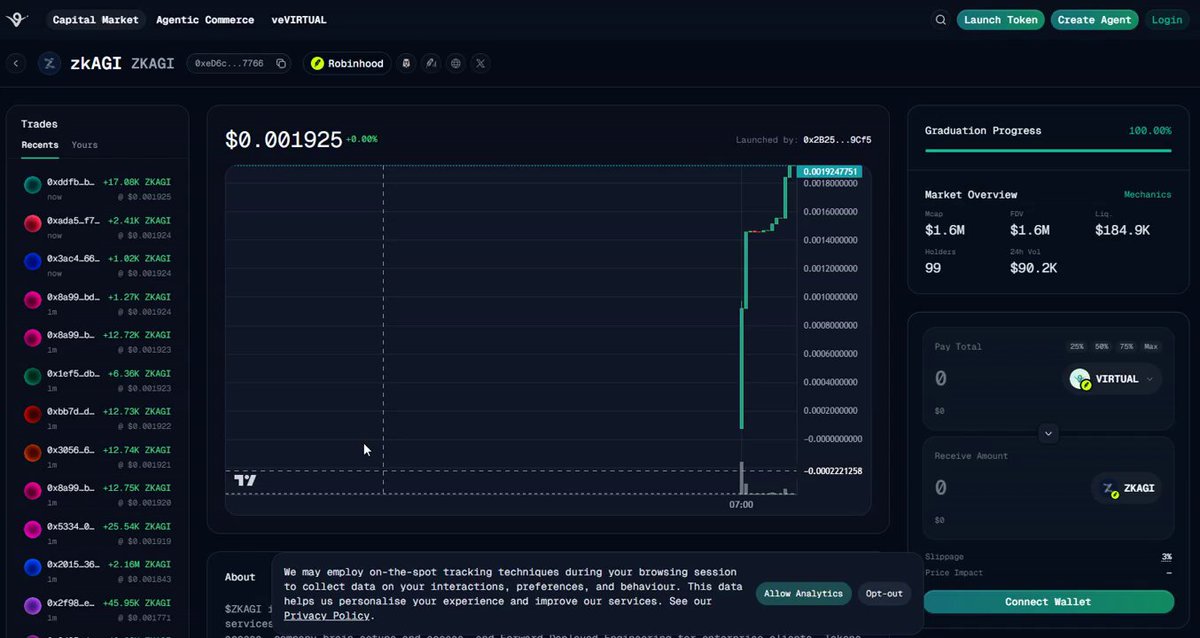Copy the 0xeD6c...7766 contract address

coord(281,63)
